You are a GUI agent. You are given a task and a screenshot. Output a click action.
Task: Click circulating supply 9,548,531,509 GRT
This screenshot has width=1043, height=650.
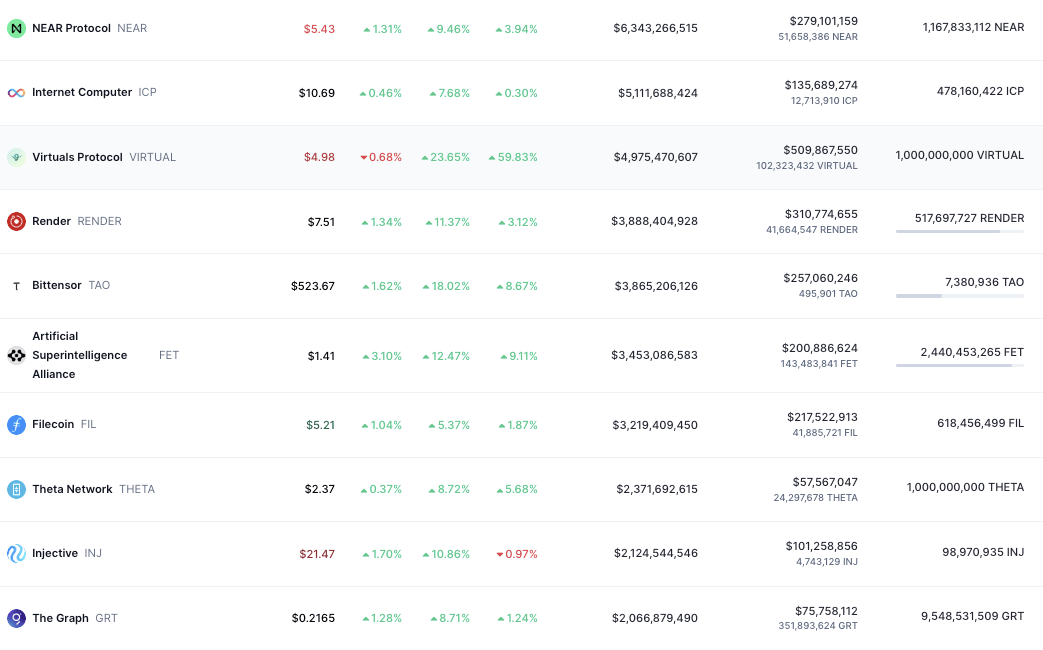click(972, 616)
